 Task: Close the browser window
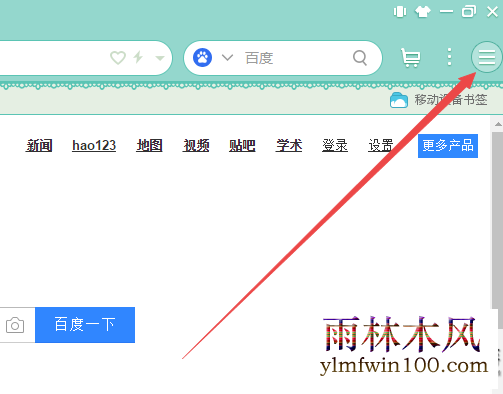492,12
